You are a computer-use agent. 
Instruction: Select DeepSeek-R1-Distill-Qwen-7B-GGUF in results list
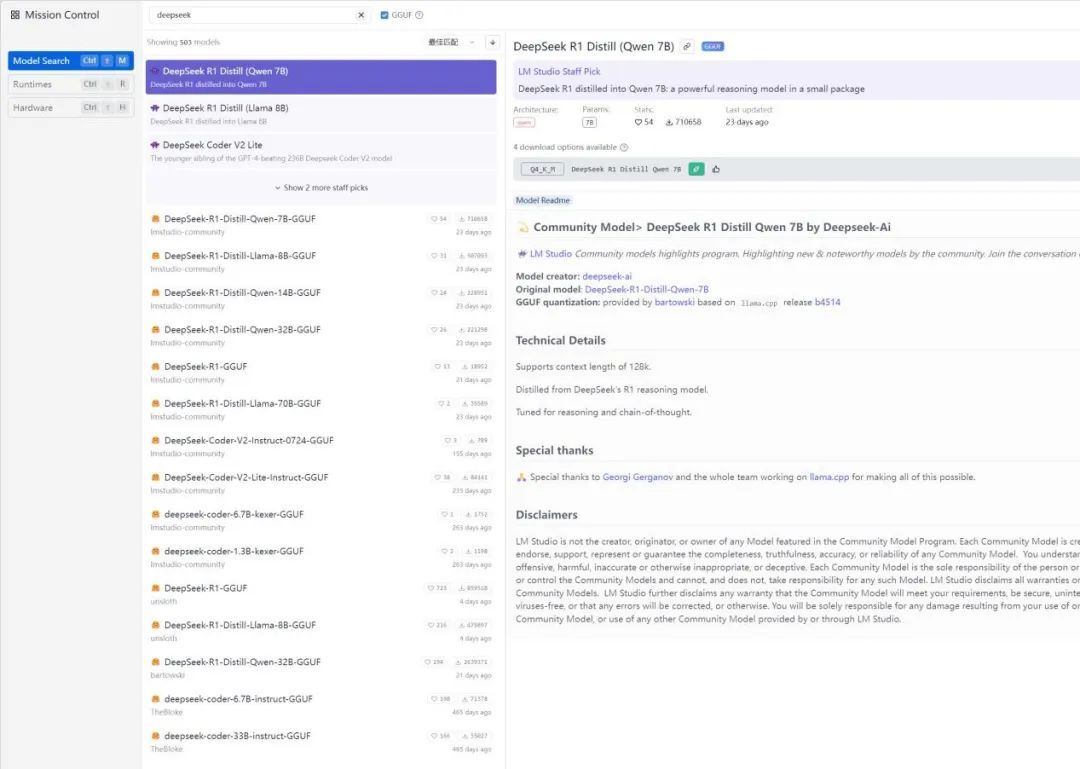pos(321,225)
